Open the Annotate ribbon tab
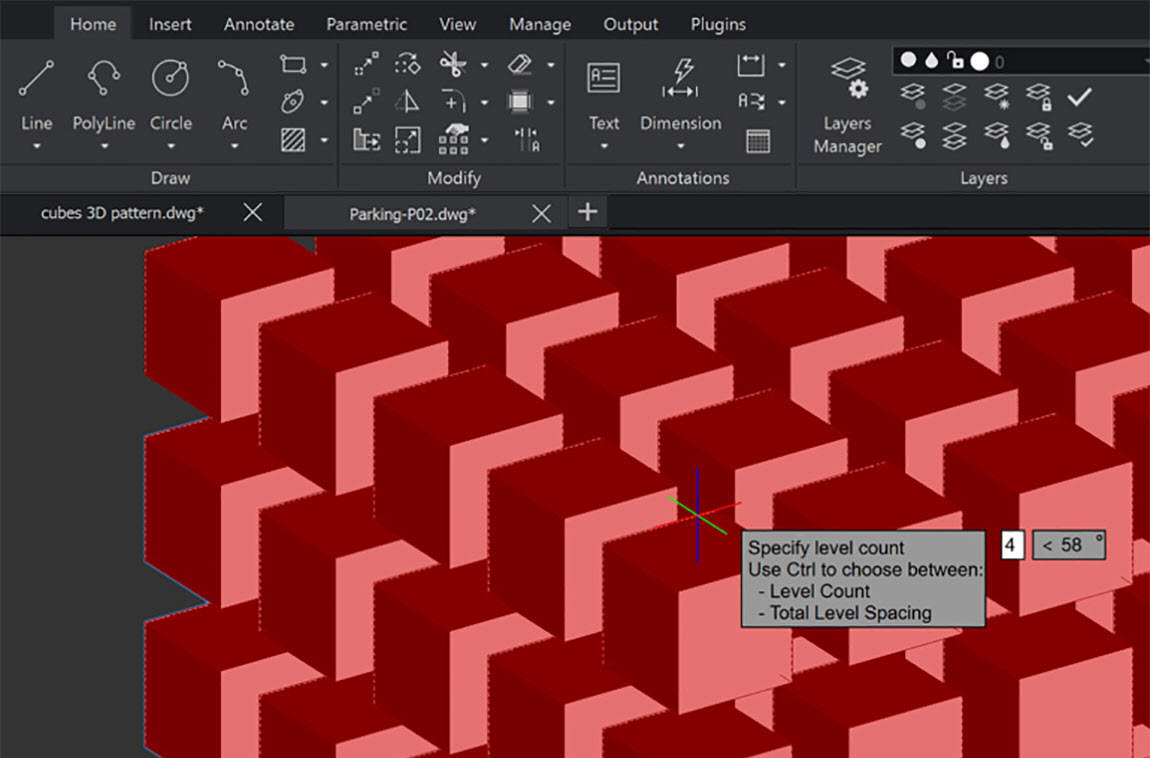This screenshot has width=1150, height=758. coord(259,24)
